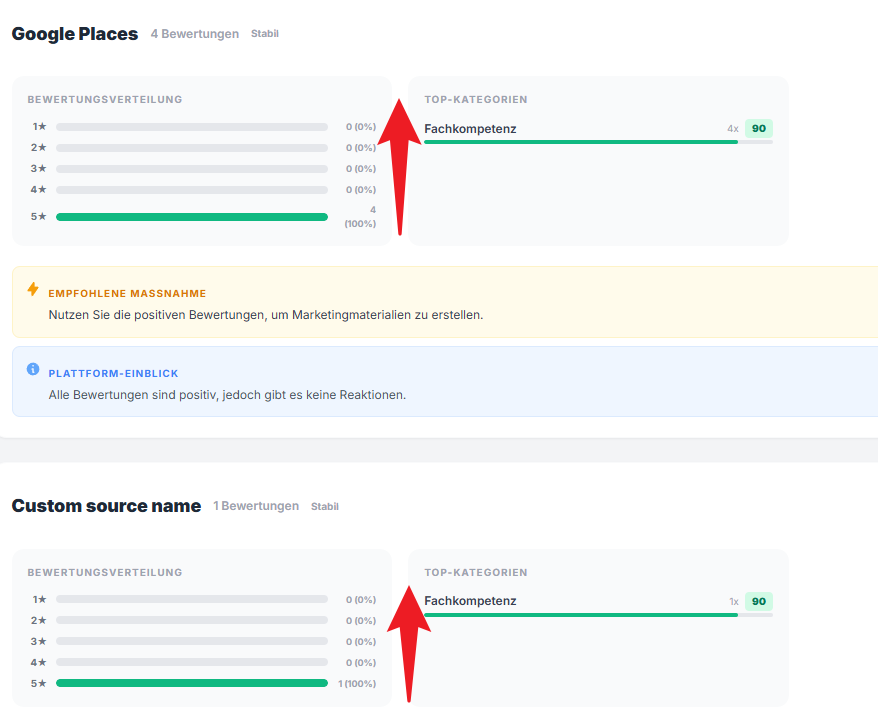
Task: Click the 4x count next to Fachkompetenz
Action: tap(733, 129)
